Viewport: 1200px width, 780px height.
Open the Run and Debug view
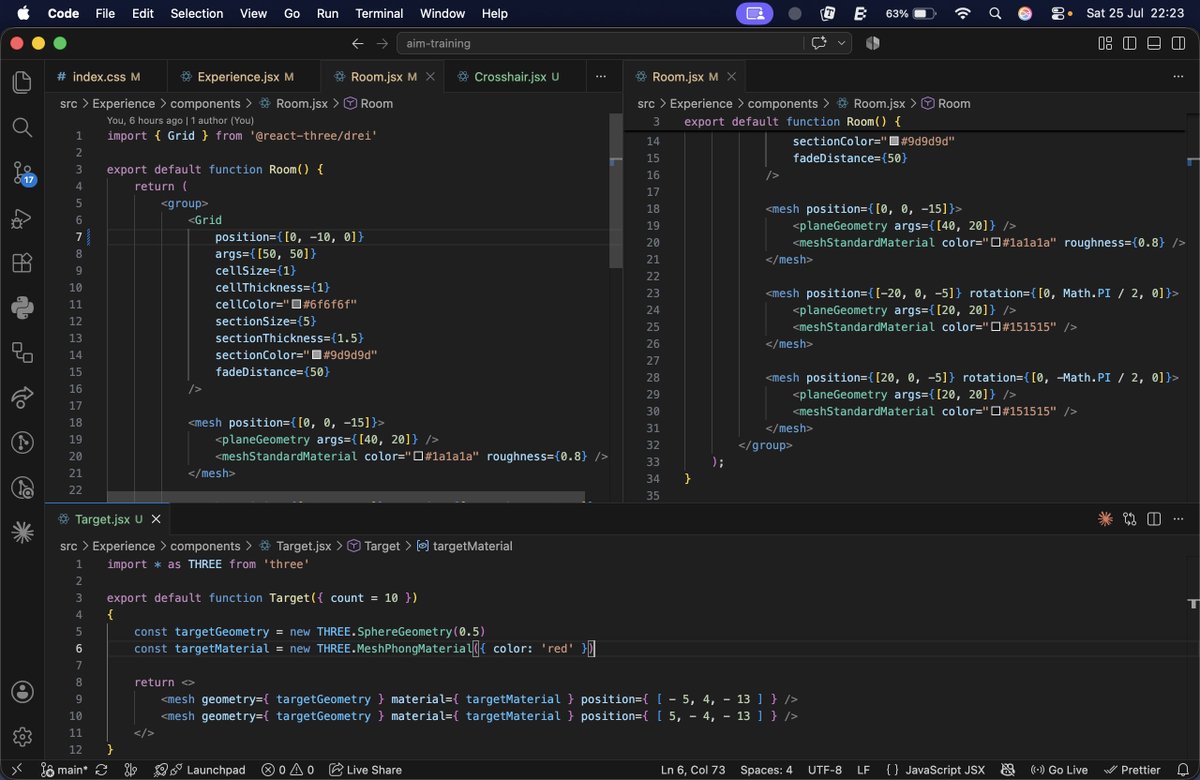[22, 219]
